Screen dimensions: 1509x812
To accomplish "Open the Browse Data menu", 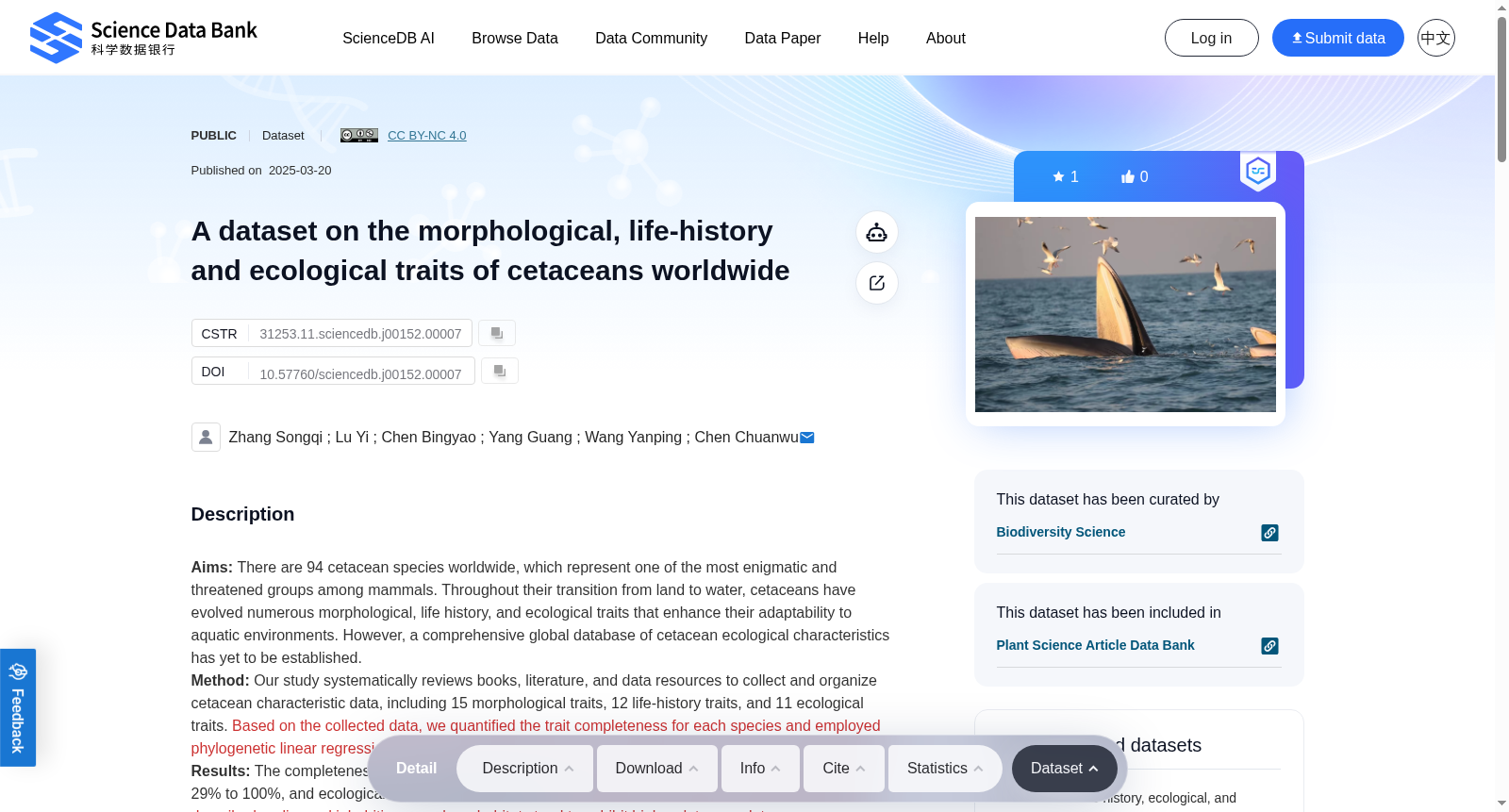I will (515, 38).
